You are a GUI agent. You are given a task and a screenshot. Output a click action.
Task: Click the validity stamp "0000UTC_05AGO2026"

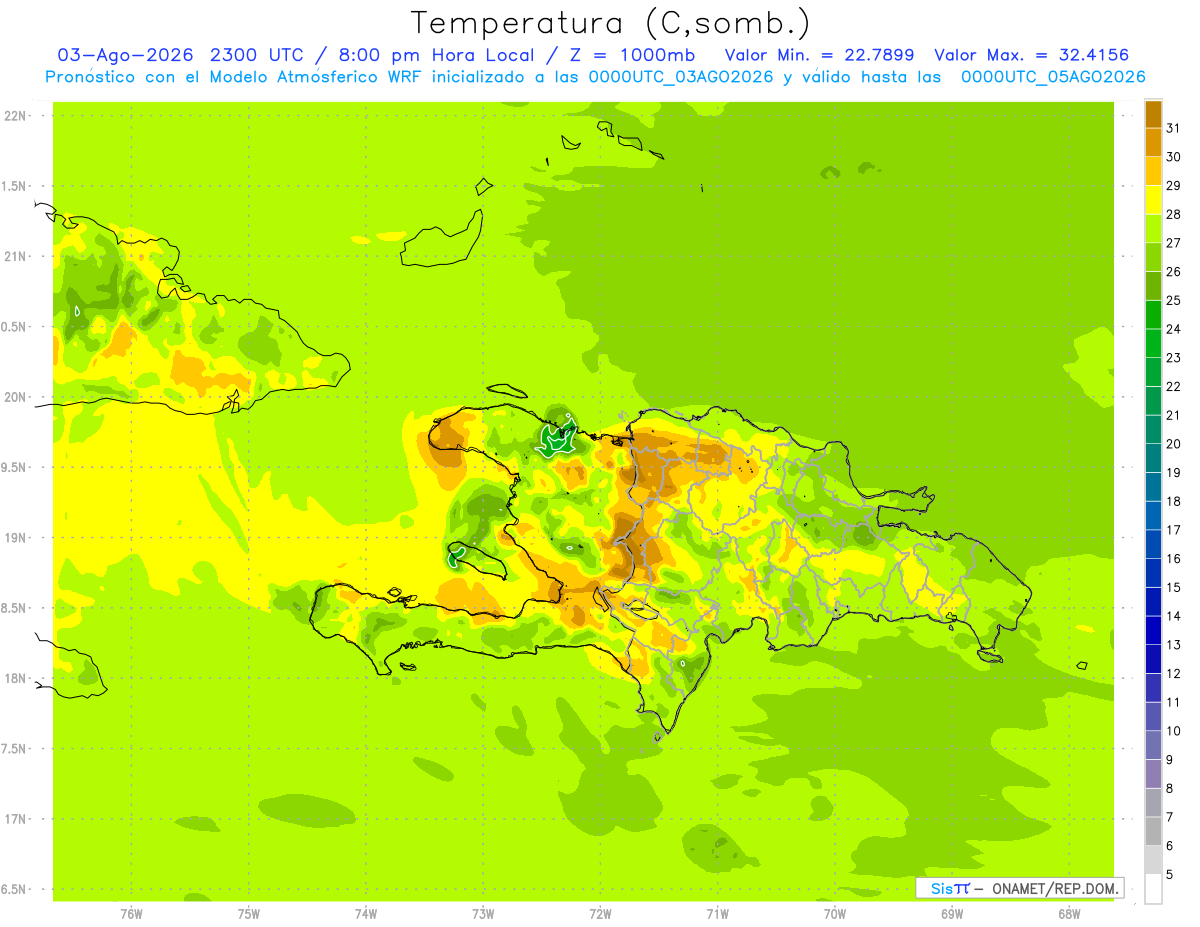1053,77
